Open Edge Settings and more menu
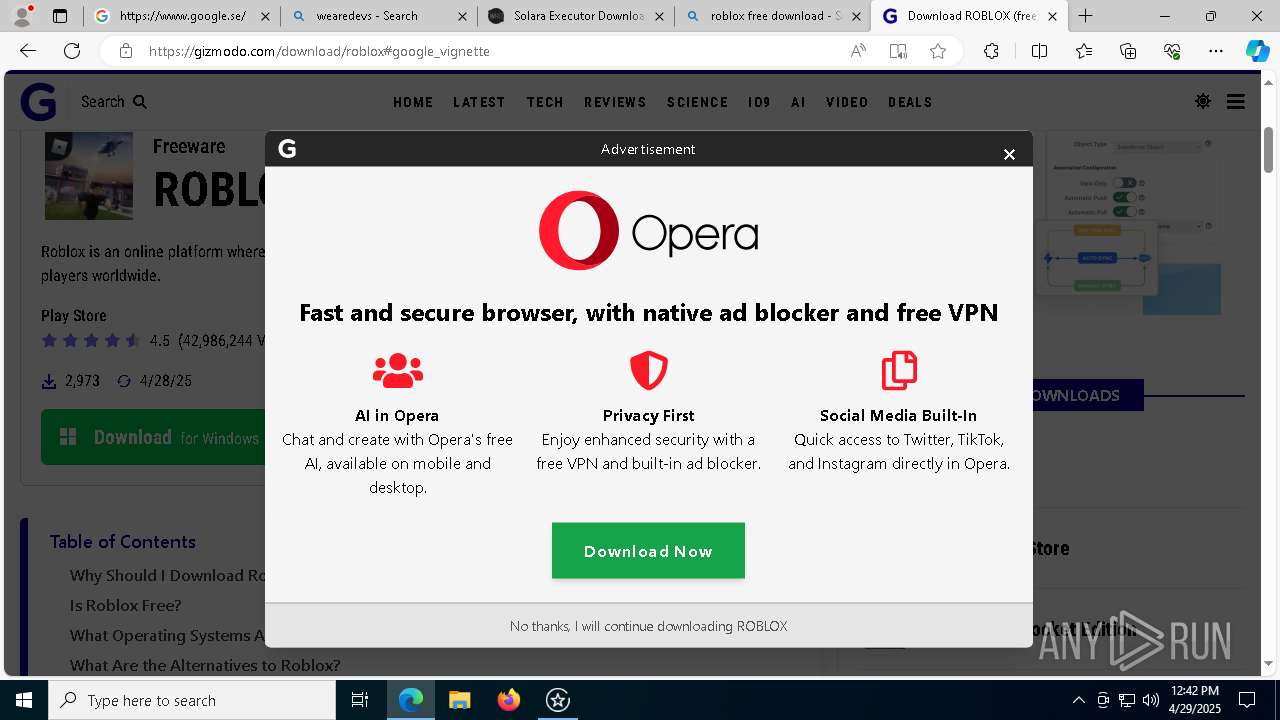Screen dimensions: 1280x720 tap(1216, 51)
